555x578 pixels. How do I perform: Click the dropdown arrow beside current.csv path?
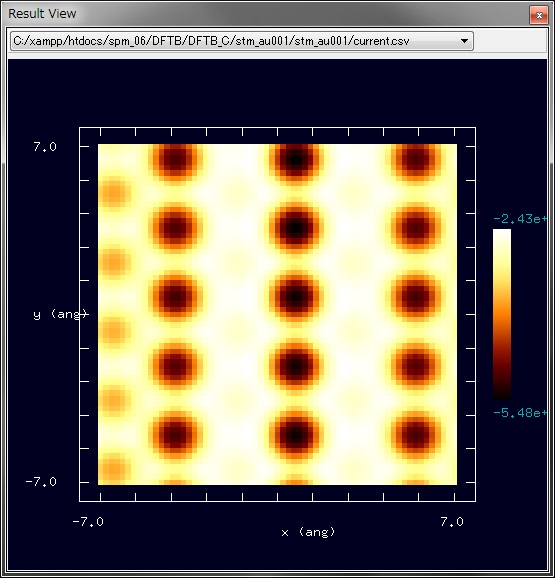point(464,41)
